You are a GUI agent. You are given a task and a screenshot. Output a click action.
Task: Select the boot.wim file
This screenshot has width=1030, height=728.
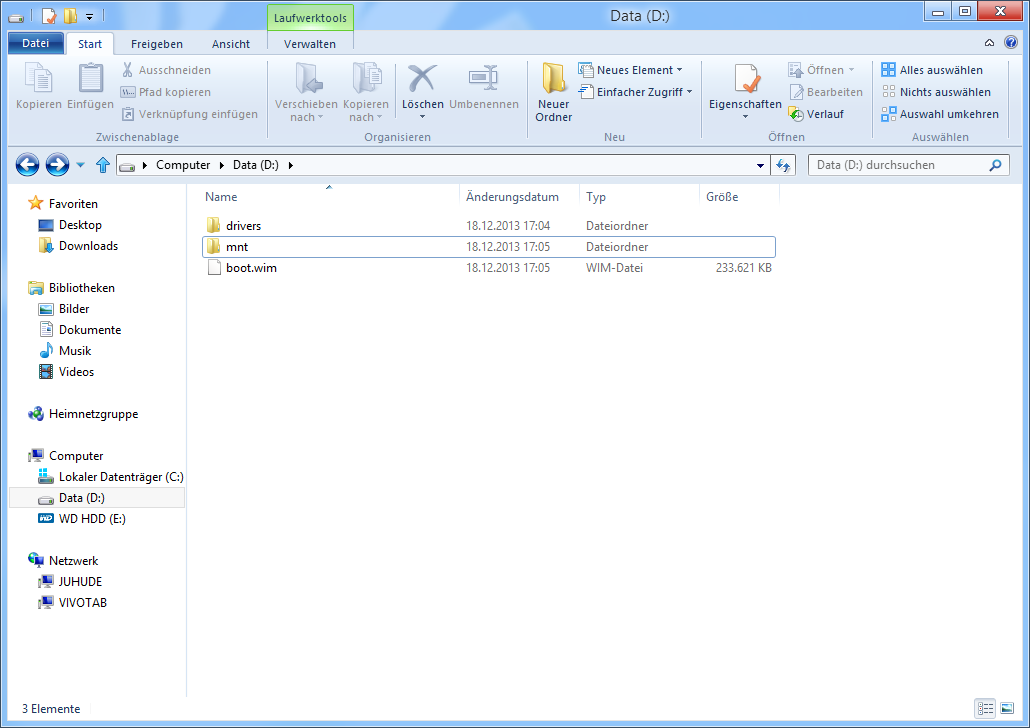489,268
